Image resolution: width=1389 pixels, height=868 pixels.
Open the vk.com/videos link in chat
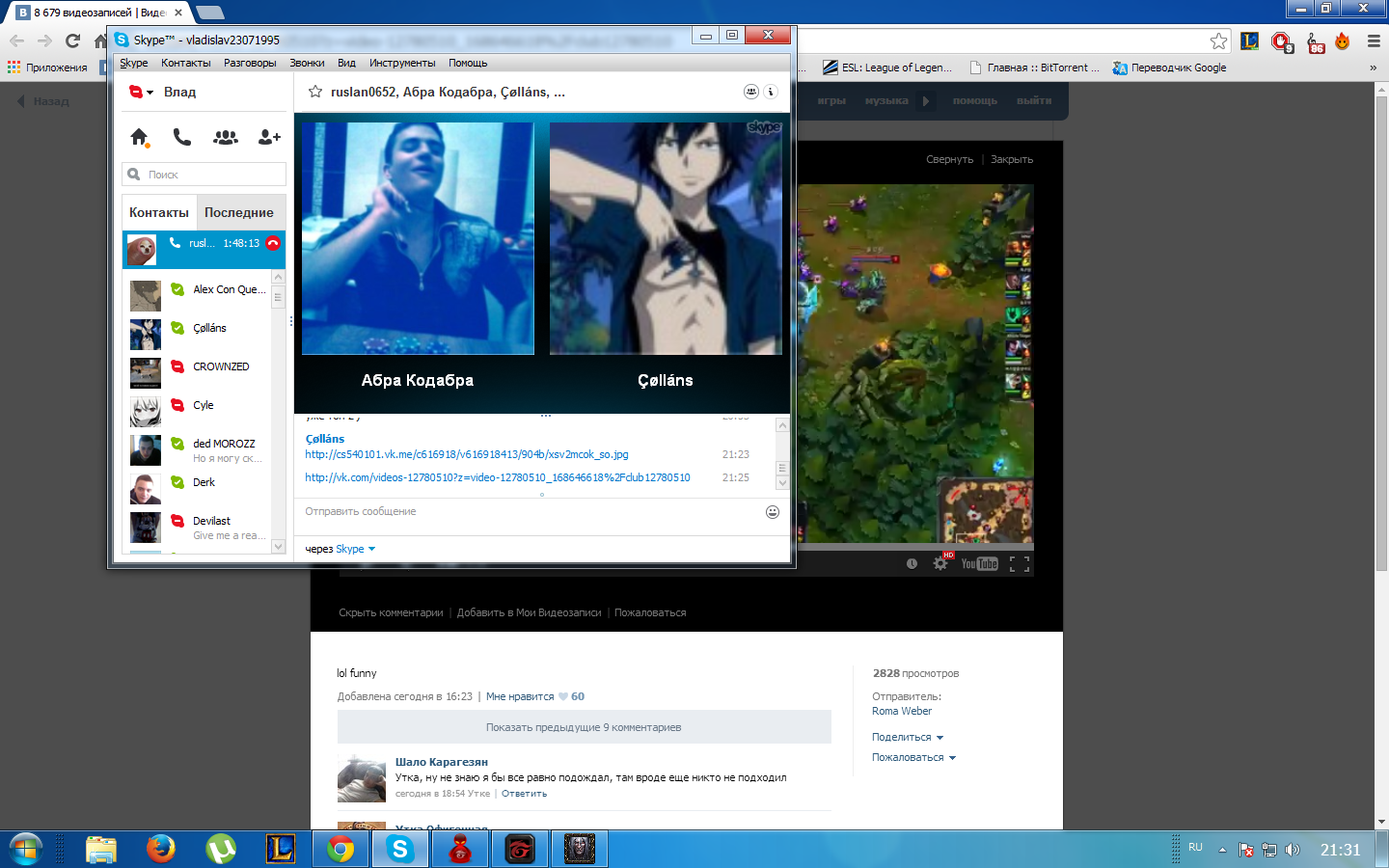(x=498, y=477)
